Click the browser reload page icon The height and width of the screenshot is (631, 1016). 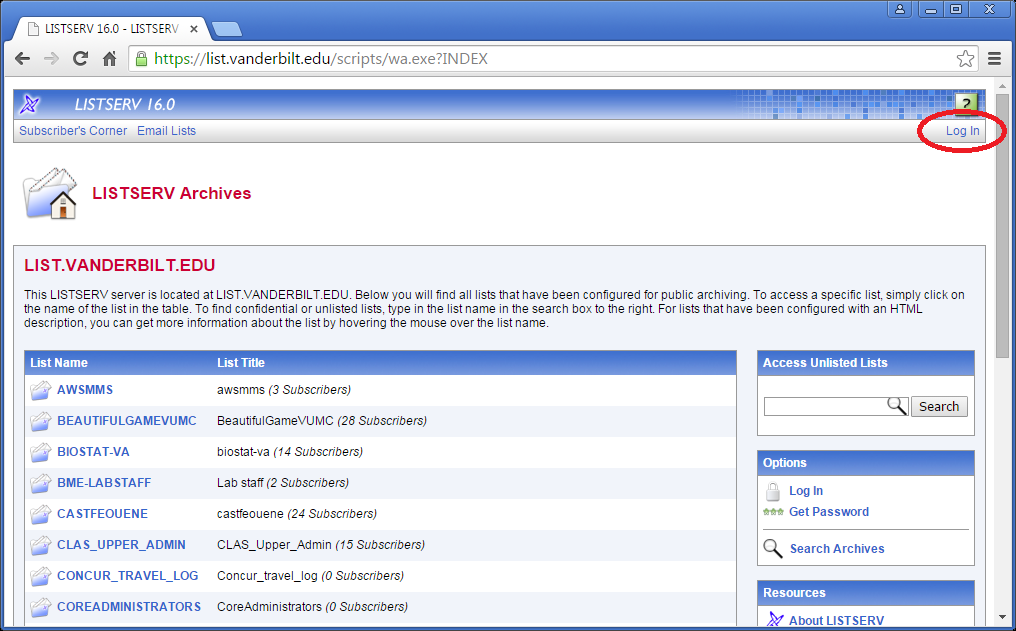coord(81,59)
